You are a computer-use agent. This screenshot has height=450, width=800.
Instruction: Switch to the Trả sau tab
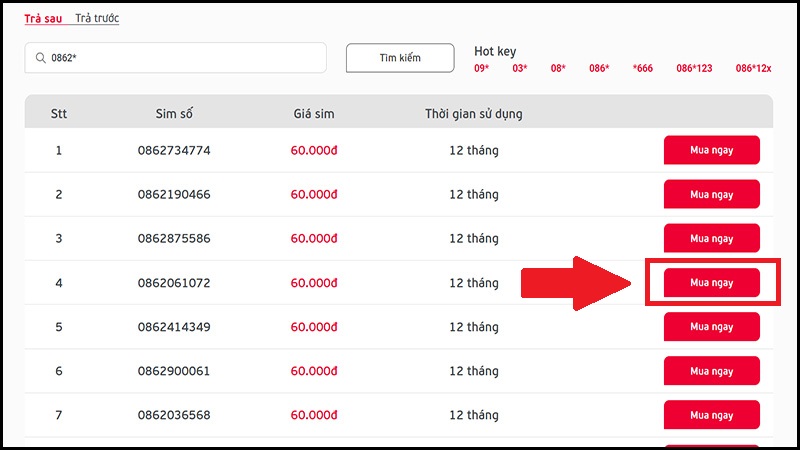(45, 19)
